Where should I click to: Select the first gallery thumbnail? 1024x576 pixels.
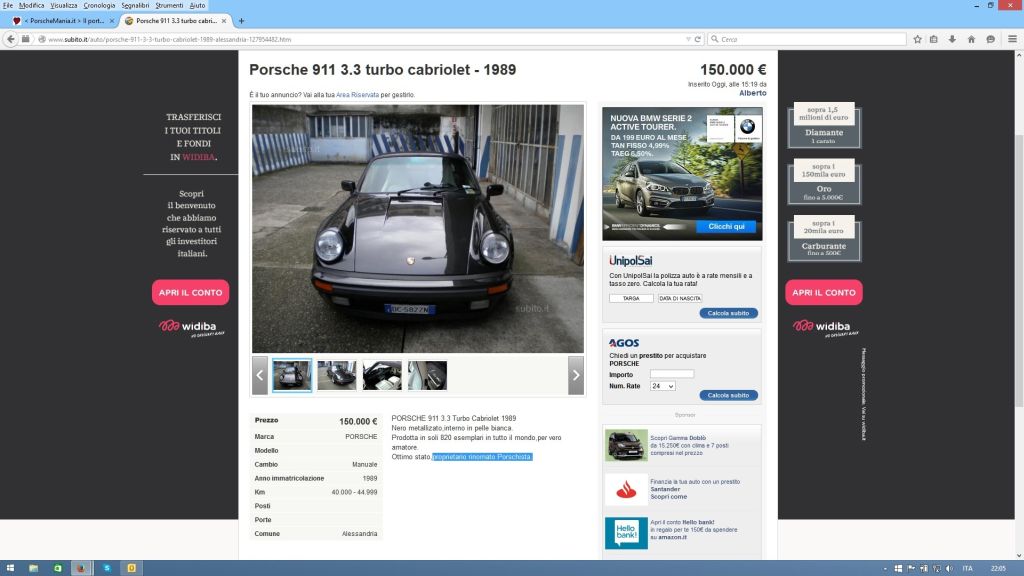(292, 376)
